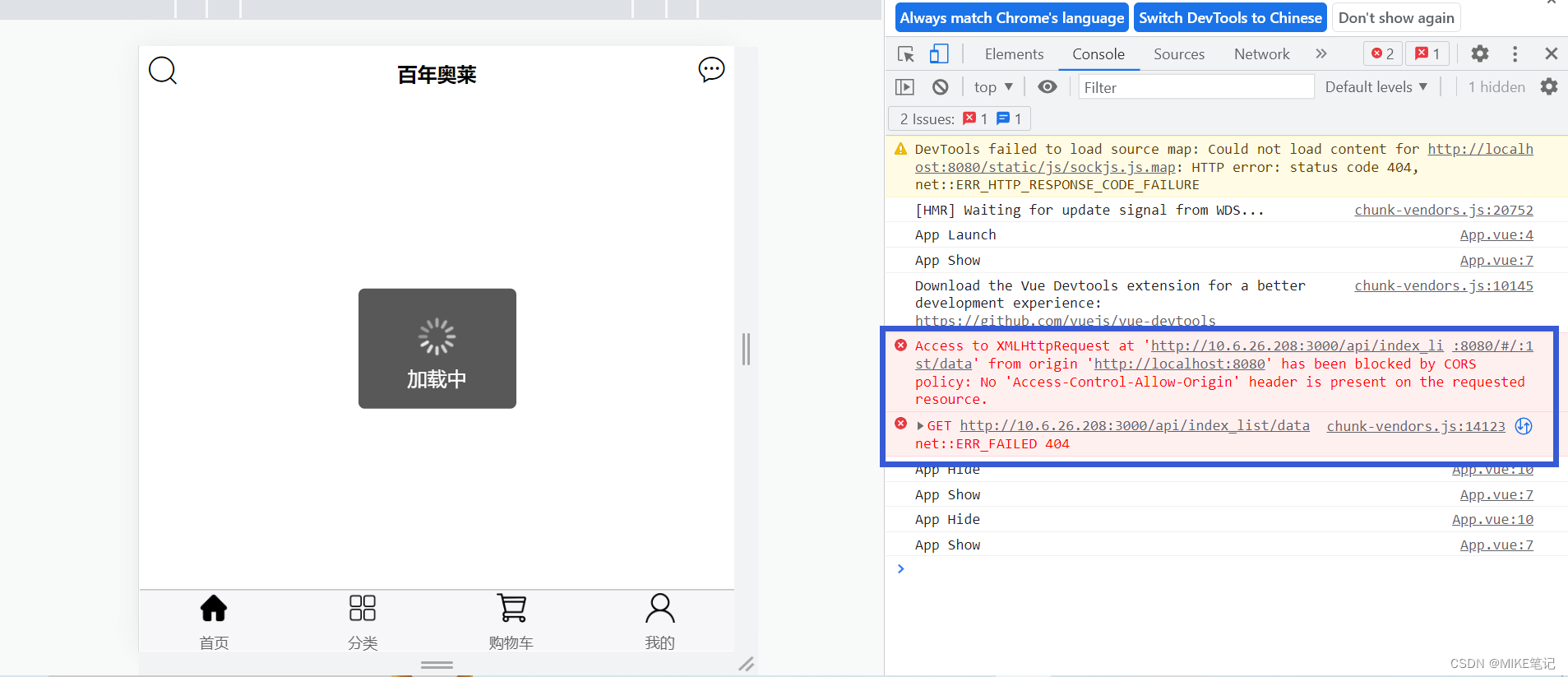Click the Don't show again button
The image size is (1568, 677).
coord(1396,18)
